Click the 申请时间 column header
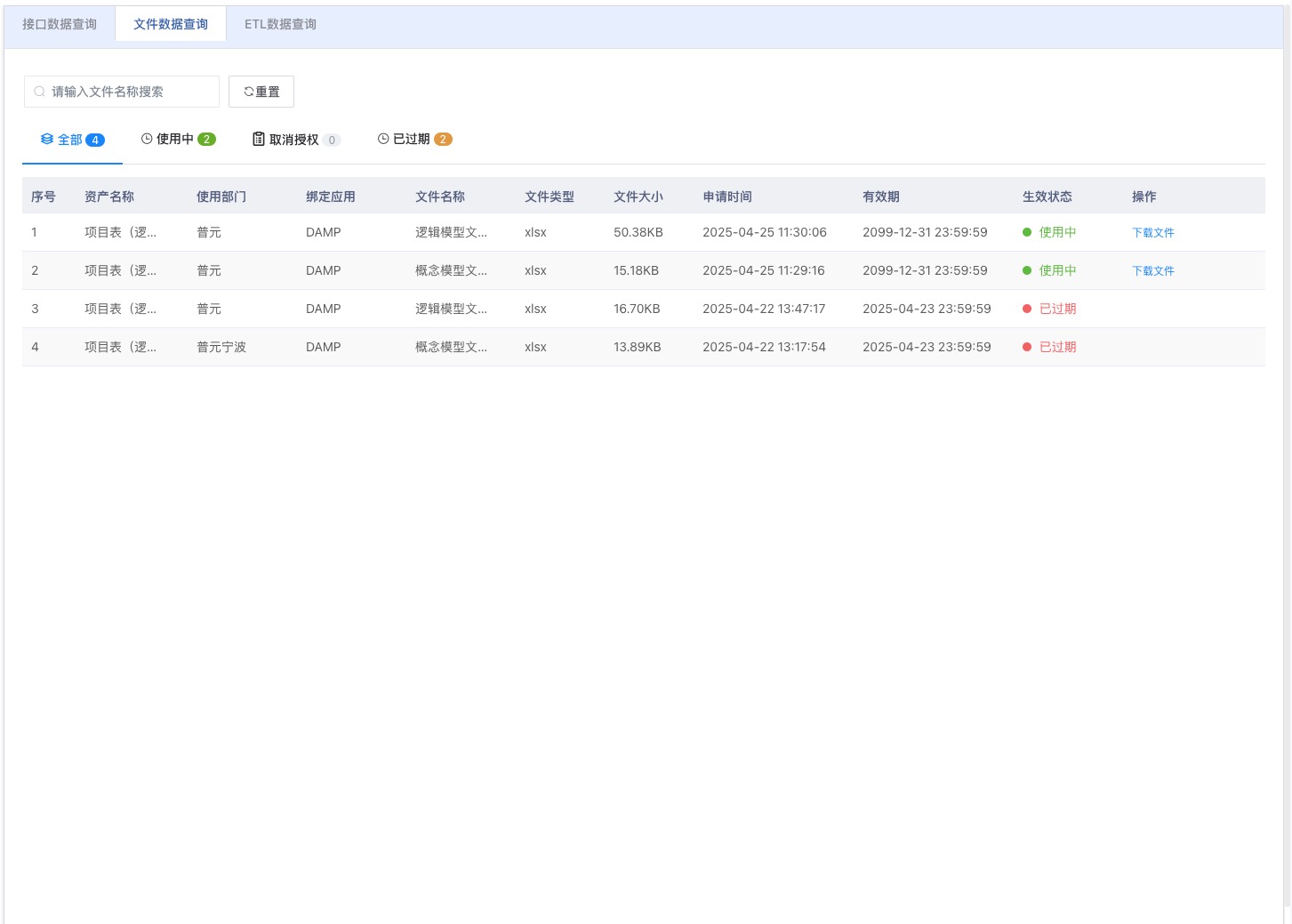Viewport: 1292px width, 924px height. 727,197
